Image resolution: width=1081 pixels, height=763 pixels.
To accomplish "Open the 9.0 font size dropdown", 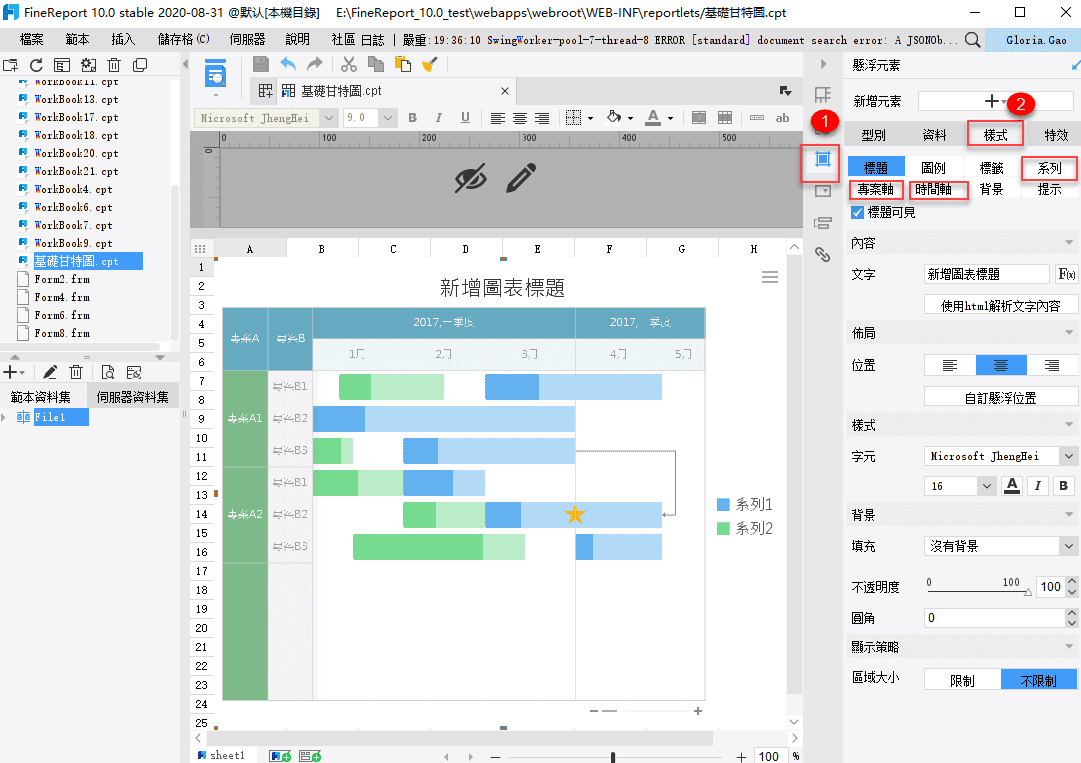I will (387, 118).
